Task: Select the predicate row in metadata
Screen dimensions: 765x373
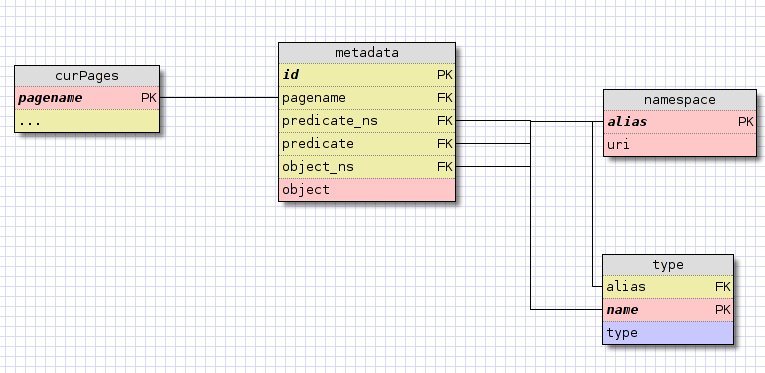Action: click(x=367, y=144)
